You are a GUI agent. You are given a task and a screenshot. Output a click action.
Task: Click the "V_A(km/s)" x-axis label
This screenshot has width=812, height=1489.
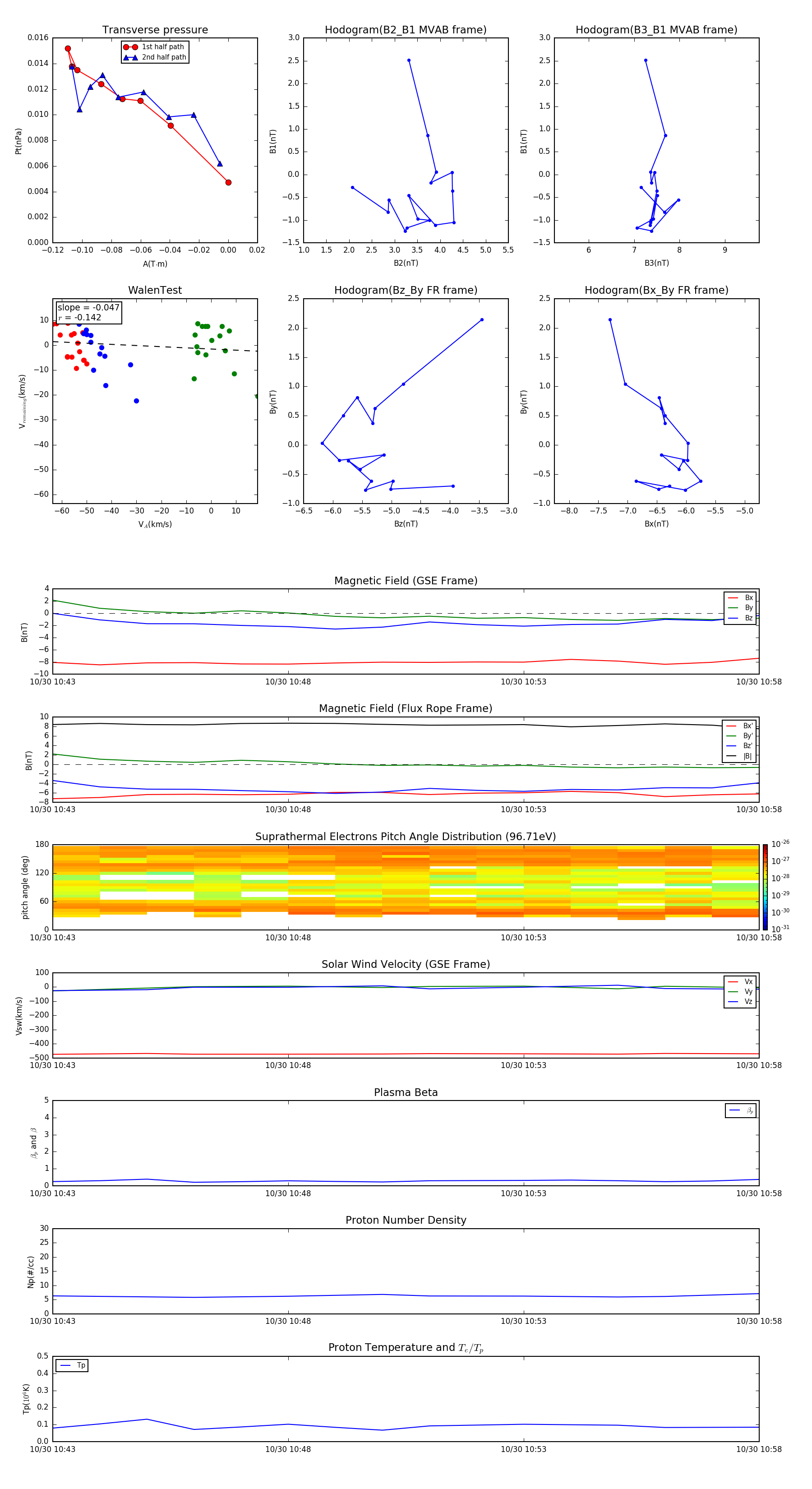pos(155,524)
